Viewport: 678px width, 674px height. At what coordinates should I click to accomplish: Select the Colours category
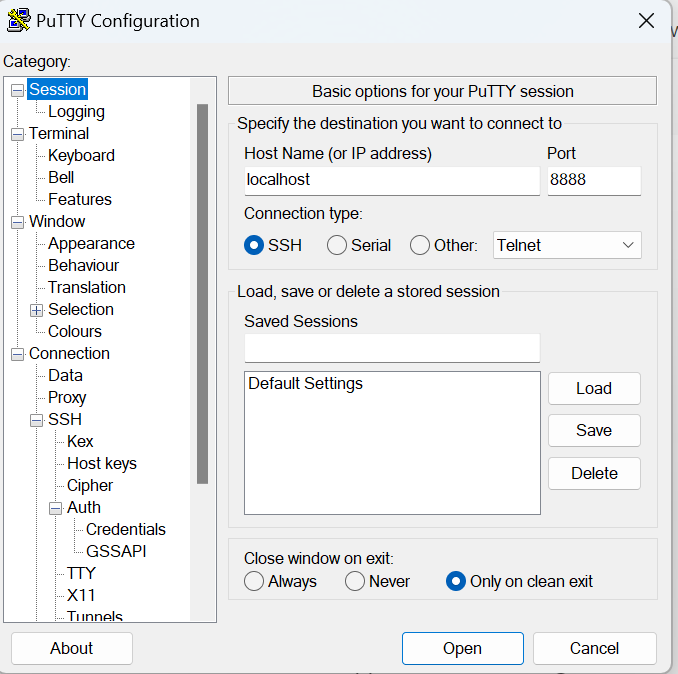click(x=75, y=331)
